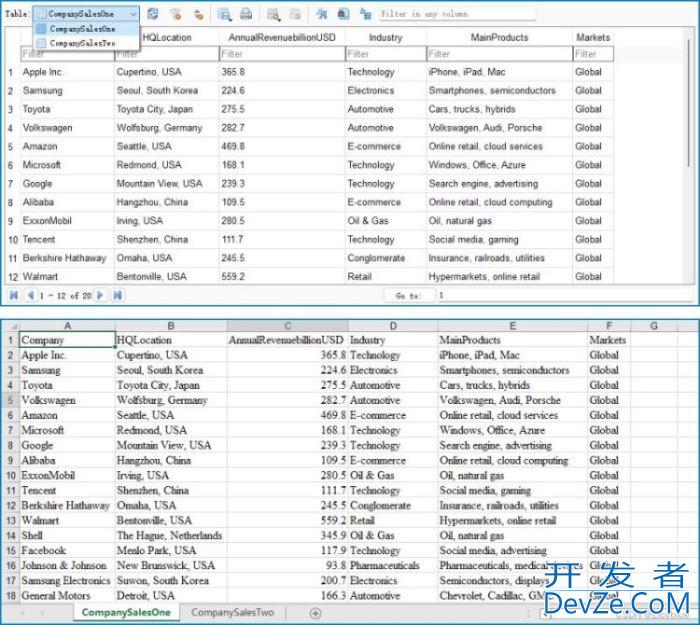The height and width of the screenshot is (625, 700).
Task: Select spreadsheet column B header
Action: [x=171, y=326]
